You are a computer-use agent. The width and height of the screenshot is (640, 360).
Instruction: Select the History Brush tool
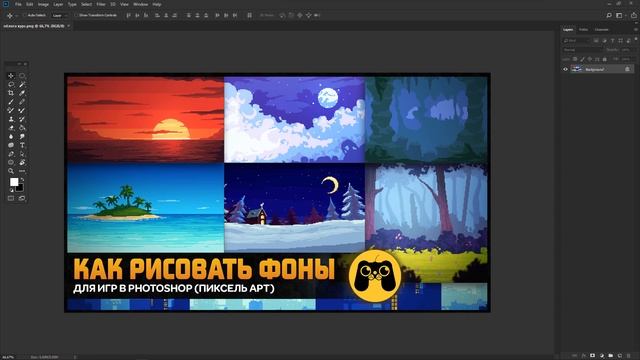(22, 119)
